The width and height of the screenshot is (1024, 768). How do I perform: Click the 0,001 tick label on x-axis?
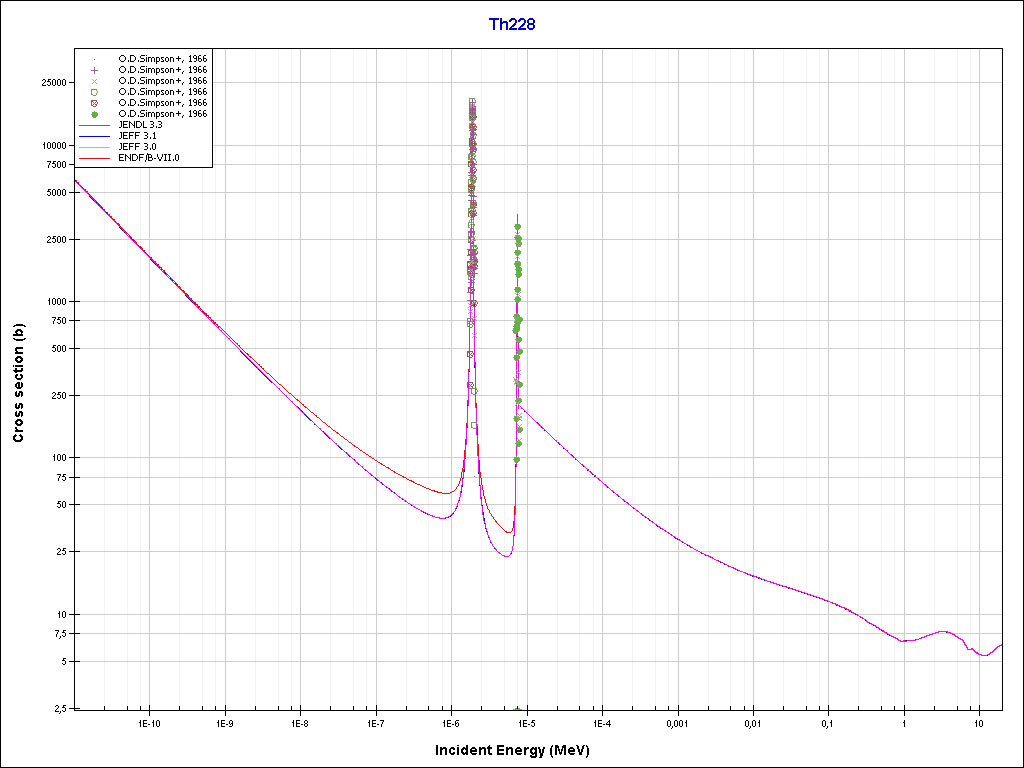(677, 722)
